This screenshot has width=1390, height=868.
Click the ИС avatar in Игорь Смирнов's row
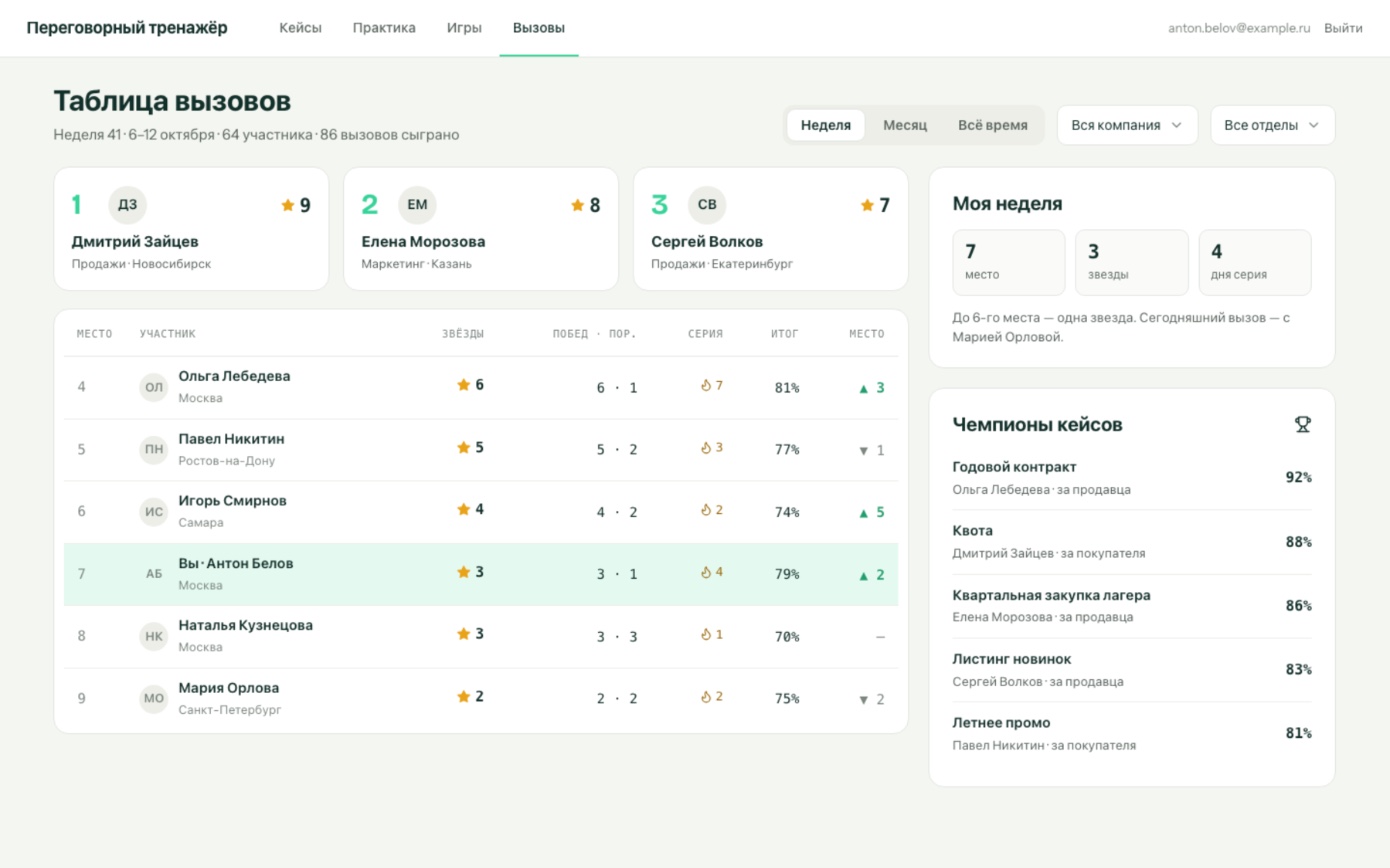coord(154,512)
